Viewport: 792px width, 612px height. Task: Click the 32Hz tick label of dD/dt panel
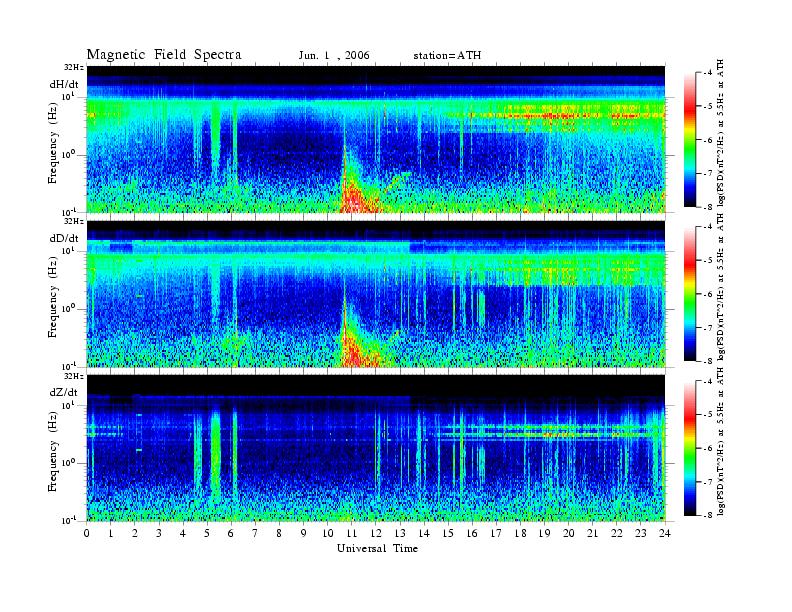74,221
